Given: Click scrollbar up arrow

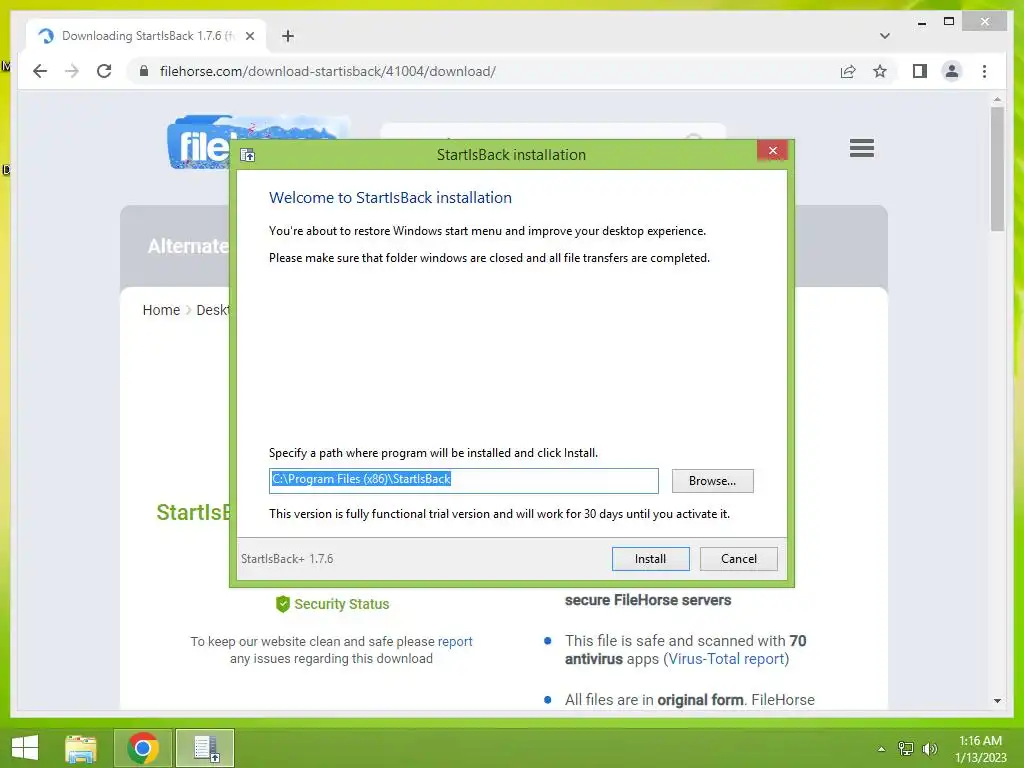Looking at the screenshot, I should click(997, 99).
